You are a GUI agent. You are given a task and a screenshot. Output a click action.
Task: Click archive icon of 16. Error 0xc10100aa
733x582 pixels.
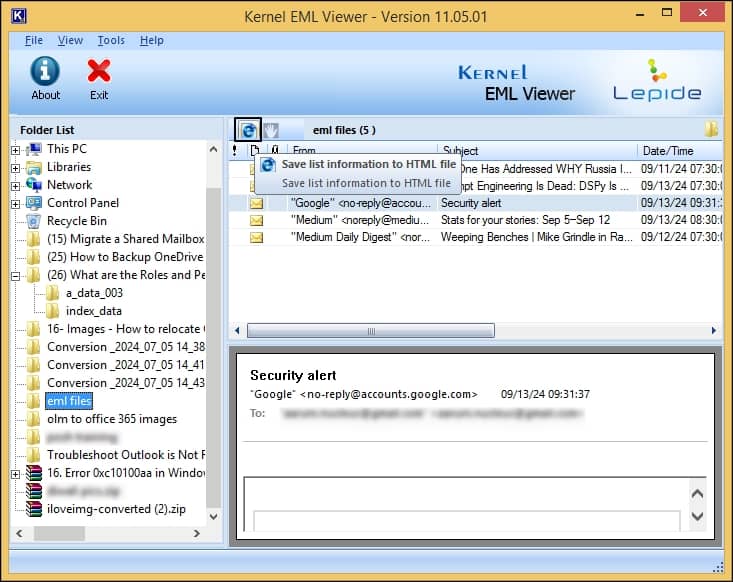pos(34,473)
